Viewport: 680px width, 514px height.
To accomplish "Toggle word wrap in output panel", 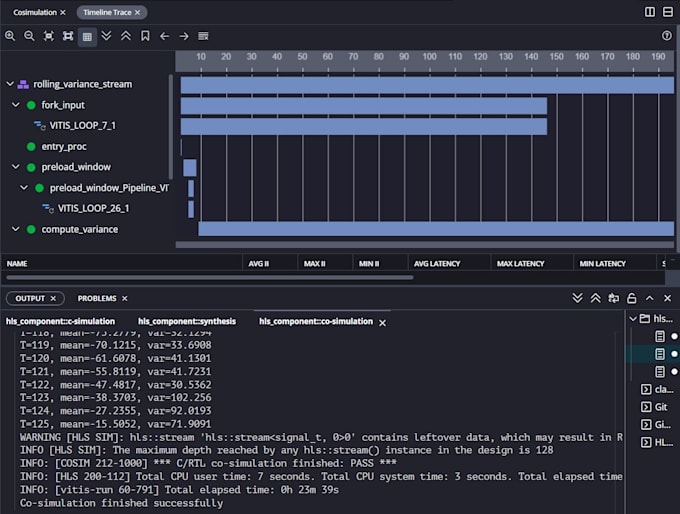I will click(x=613, y=298).
